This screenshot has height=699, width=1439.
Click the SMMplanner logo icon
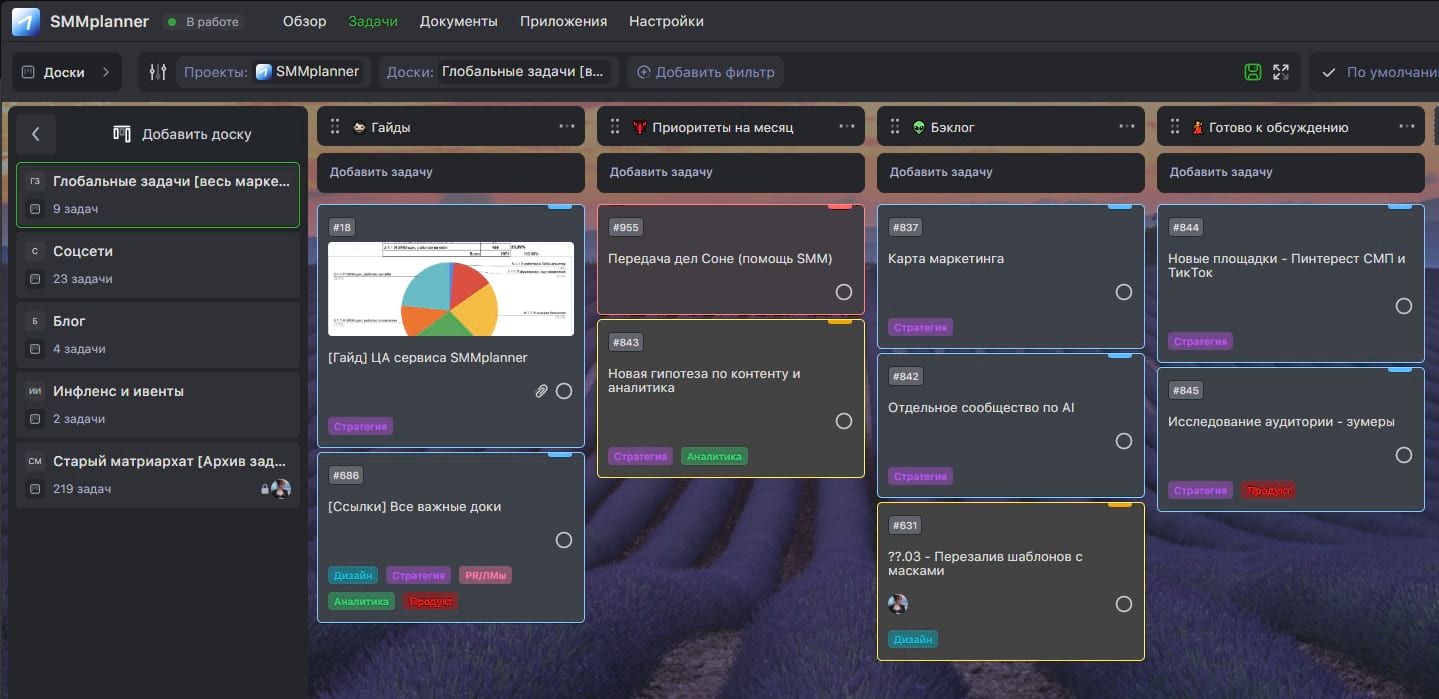coord(26,21)
